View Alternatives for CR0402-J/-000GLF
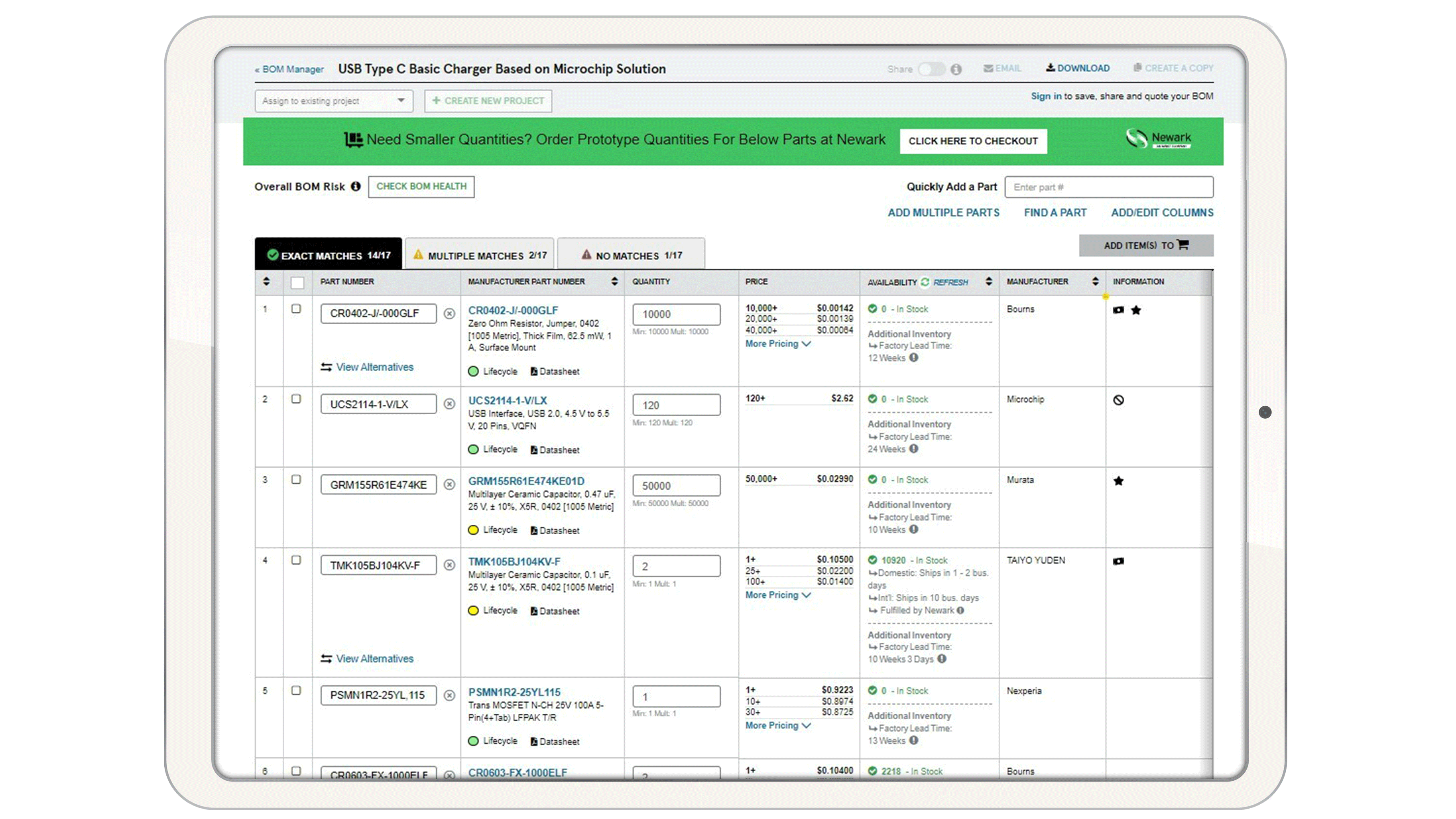Image resolution: width=1456 pixels, height=819 pixels. click(x=368, y=367)
